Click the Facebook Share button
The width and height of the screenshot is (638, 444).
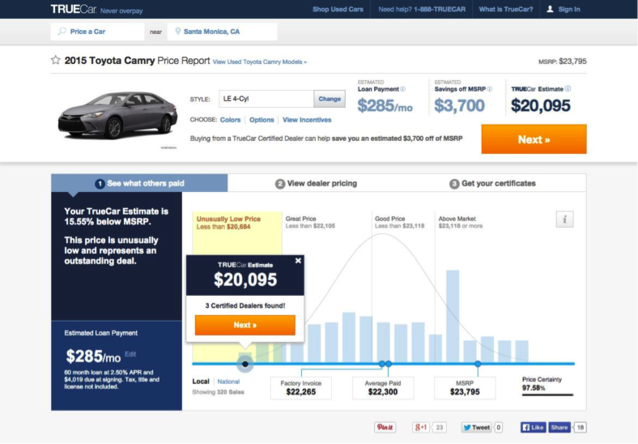click(559, 427)
